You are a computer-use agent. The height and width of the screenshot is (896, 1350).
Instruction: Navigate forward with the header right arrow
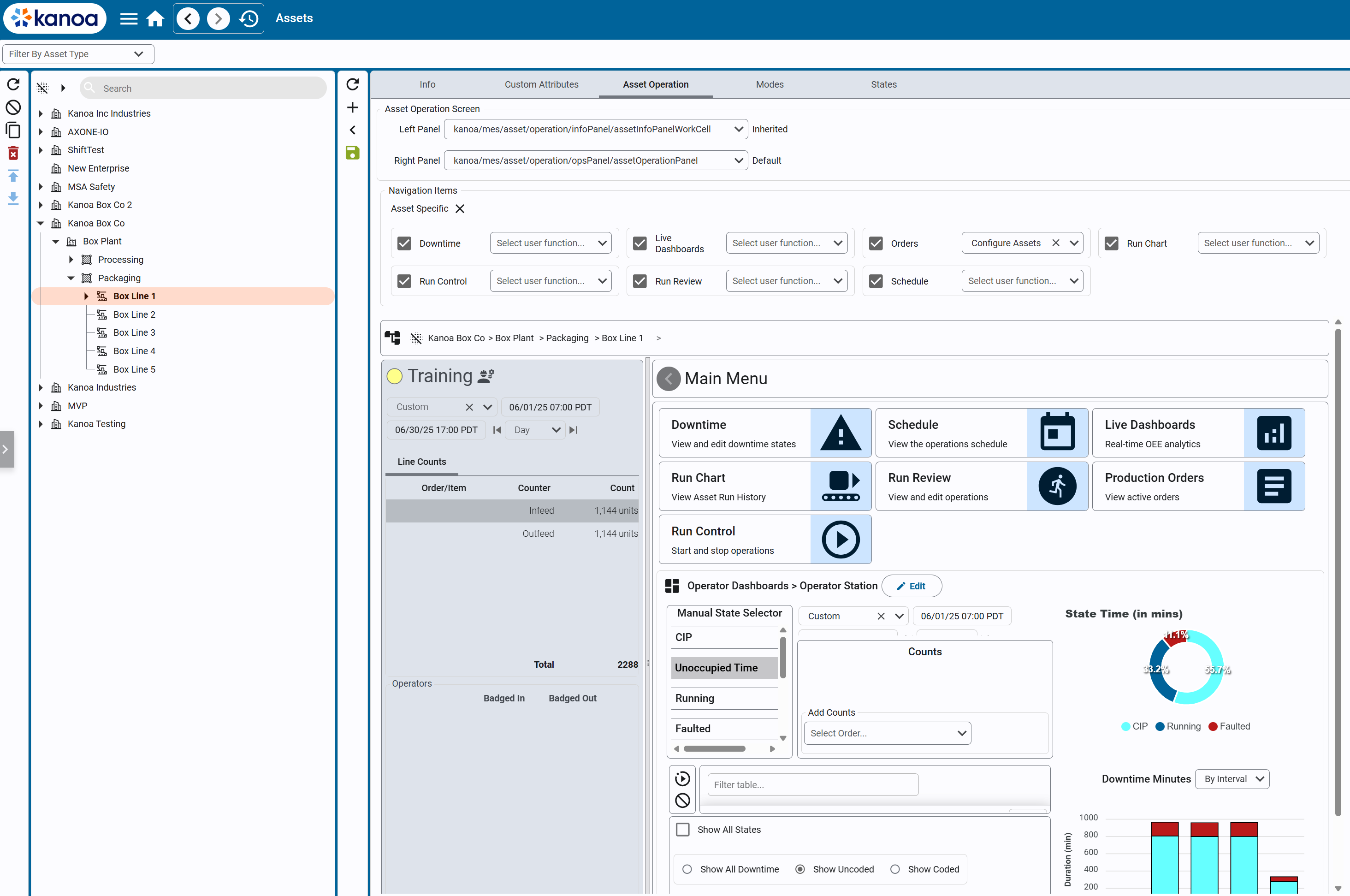coord(218,19)
